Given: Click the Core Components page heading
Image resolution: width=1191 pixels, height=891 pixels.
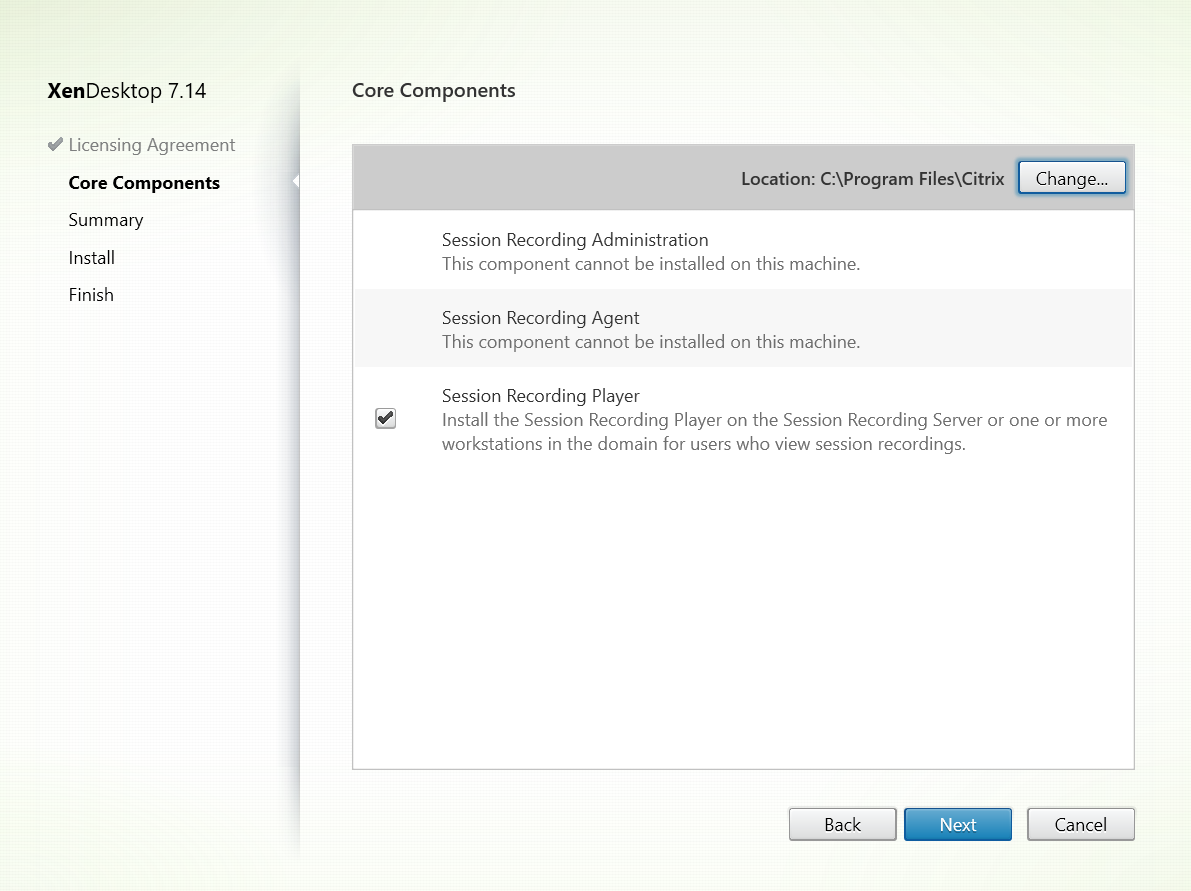Looking at the screenshot, I should pyautogui.click(x=434, y=90).
